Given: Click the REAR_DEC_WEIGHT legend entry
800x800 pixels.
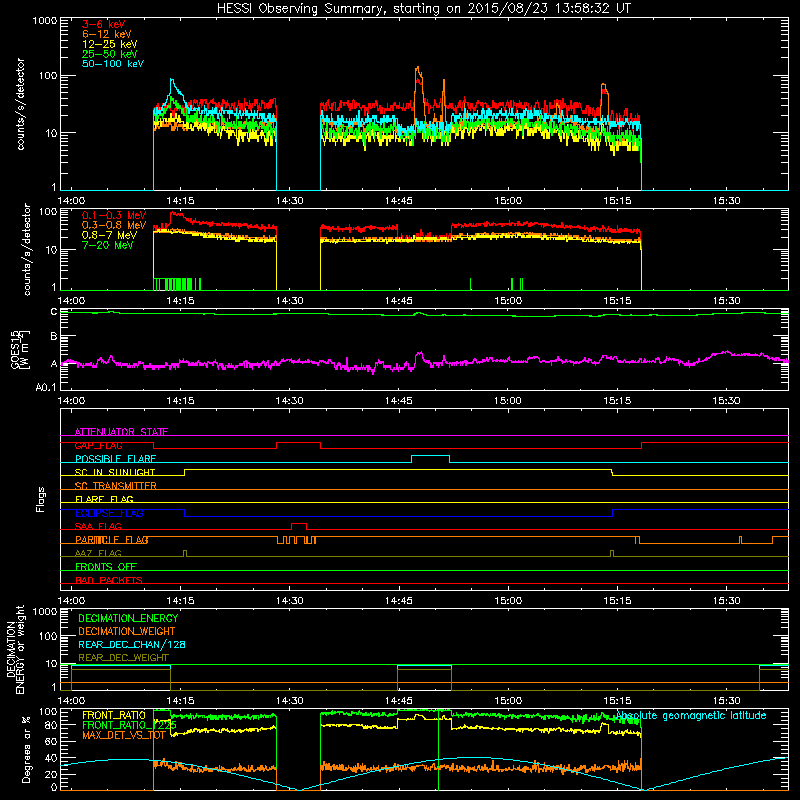Looking at the screenshot, I should [x=123, y=658].
